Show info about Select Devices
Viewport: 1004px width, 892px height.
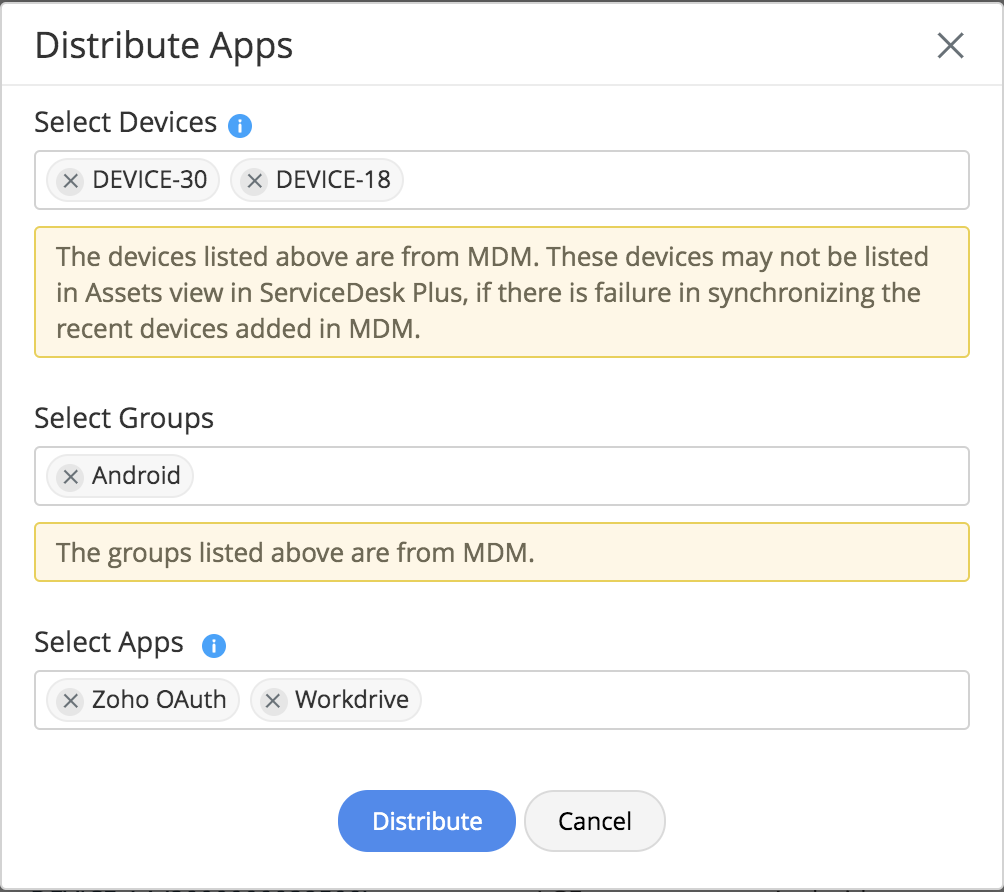coord(240,126)
